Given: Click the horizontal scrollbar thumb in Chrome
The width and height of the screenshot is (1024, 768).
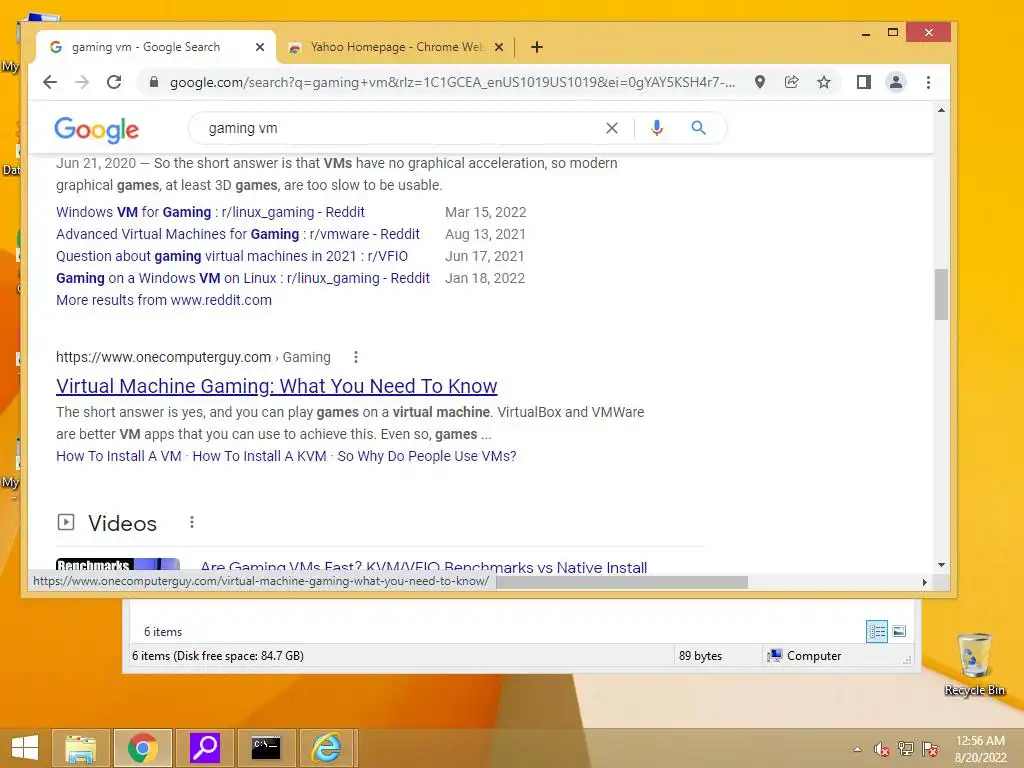Looking at the screenshot, I should 622,582.
